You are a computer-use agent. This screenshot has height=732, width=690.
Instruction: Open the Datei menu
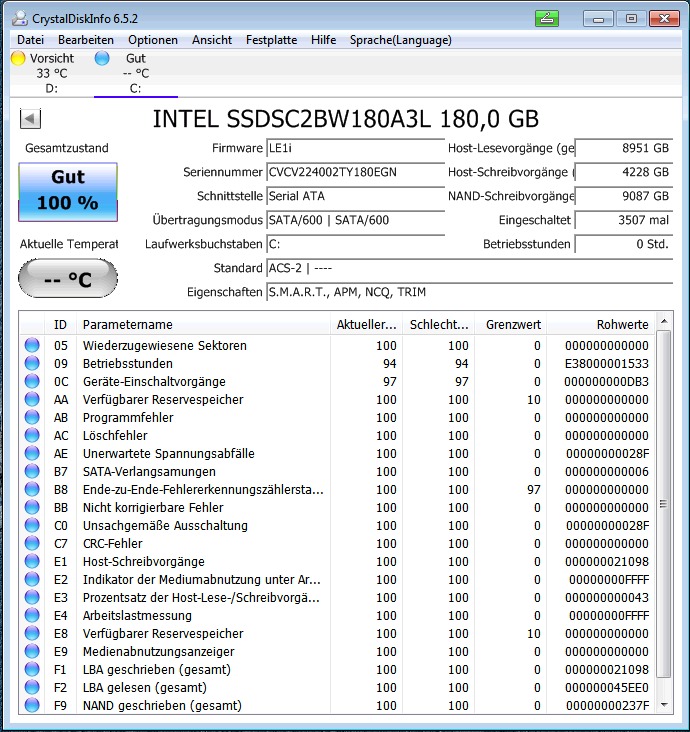[x=30, y=40]
